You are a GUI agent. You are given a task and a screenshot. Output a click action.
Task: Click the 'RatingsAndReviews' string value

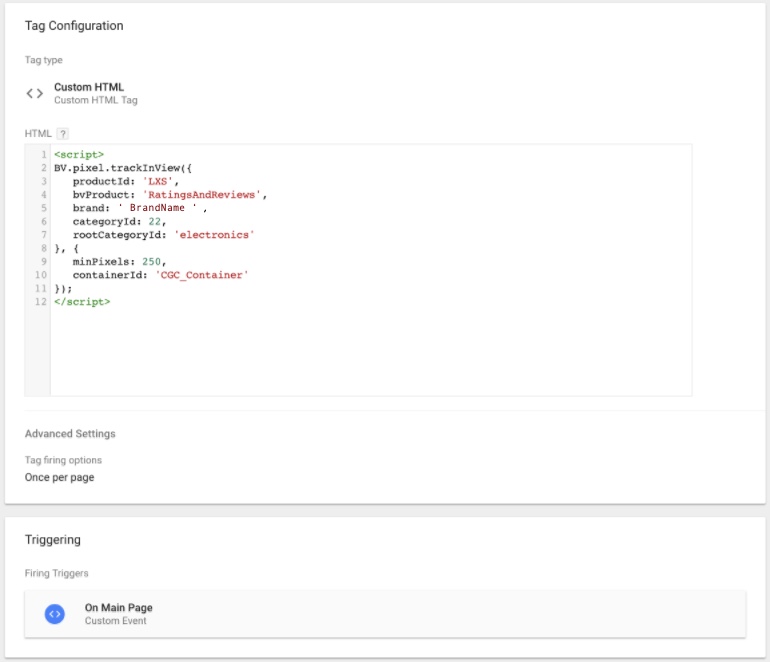201,194
